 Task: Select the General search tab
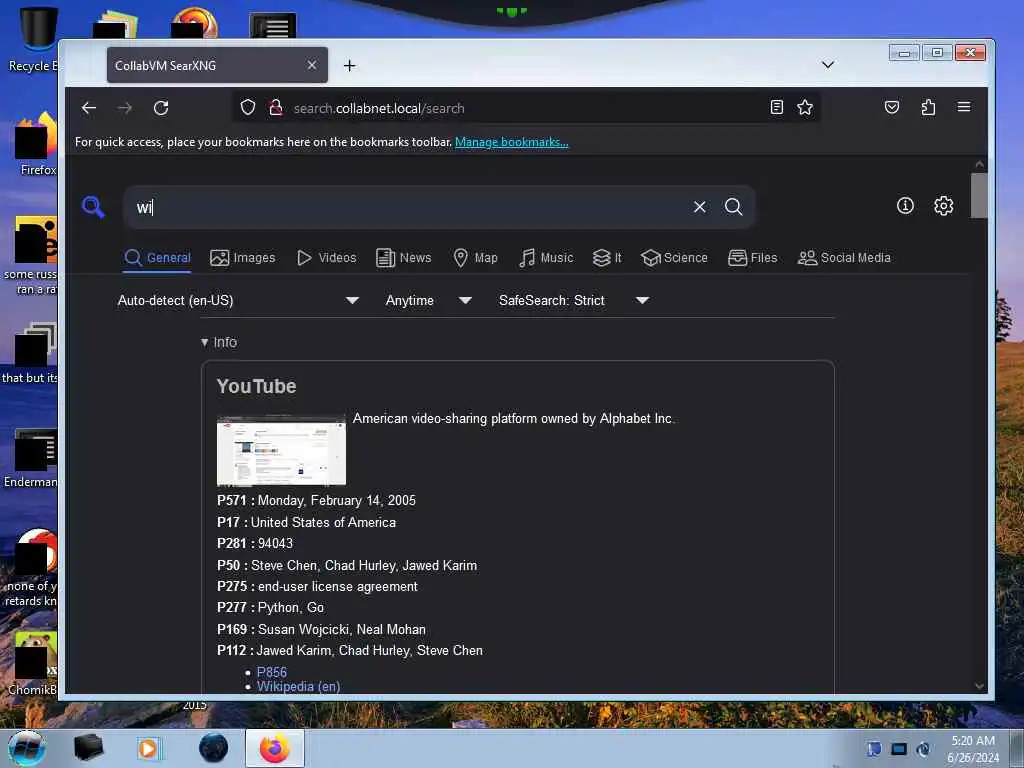tap(157, 258)
